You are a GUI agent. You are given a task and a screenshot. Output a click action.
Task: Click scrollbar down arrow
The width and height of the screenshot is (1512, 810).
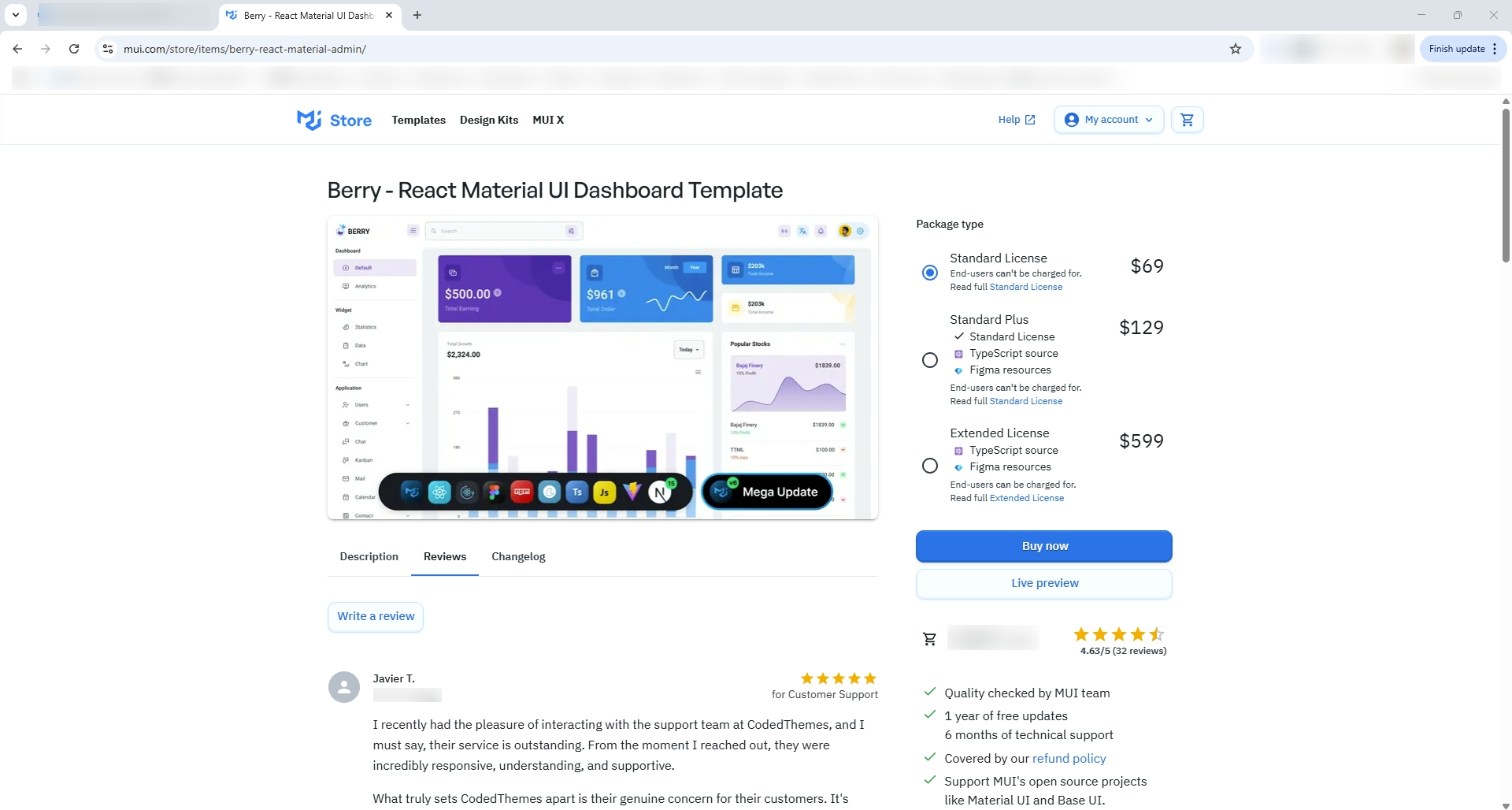click(1506, 805)
